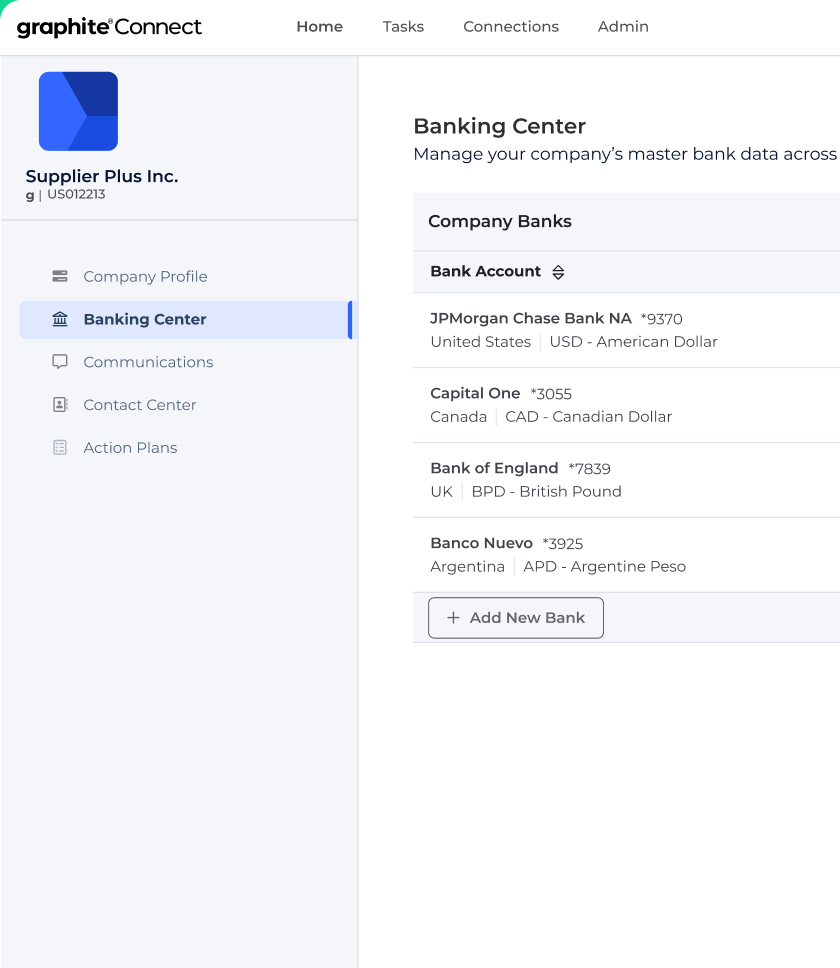Click APD - Argentine Peso currency text
Viewport: 840px width, 968px height.
[x=604, y=567]
